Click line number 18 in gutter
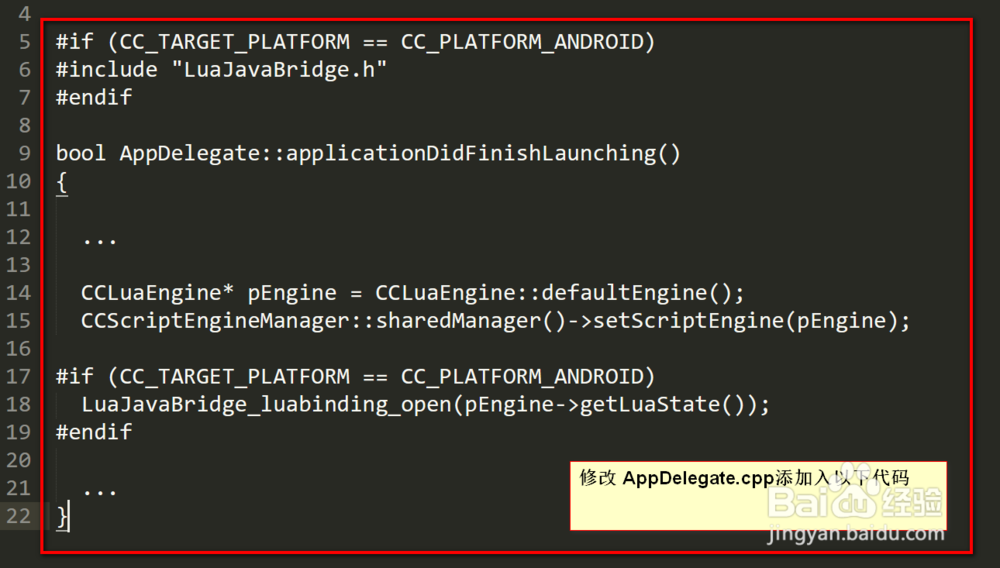Screen dimensions: 1000x568 click(x=18, y=405)
